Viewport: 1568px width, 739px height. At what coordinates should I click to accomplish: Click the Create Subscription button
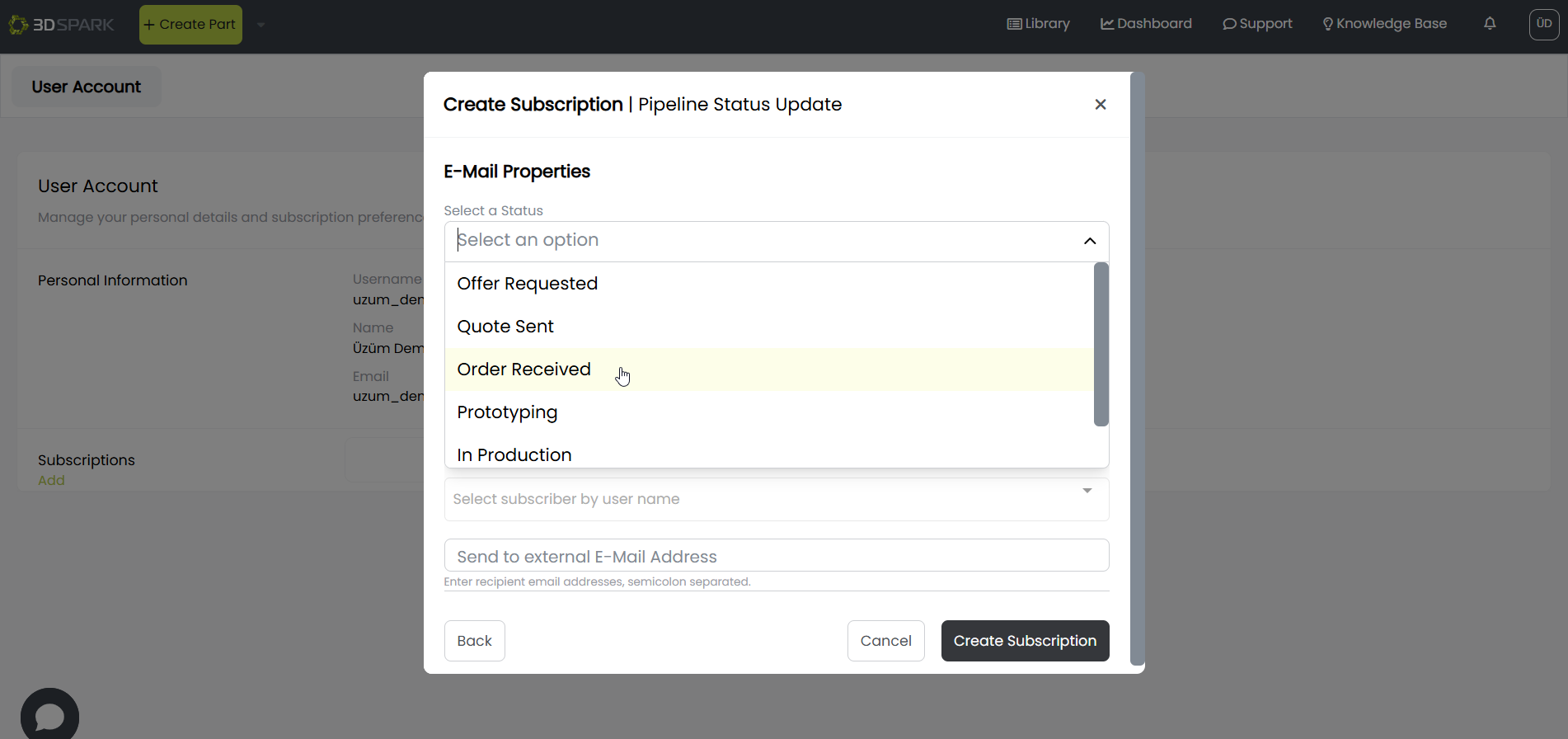pyautogui.click(x=1024, y=641)
